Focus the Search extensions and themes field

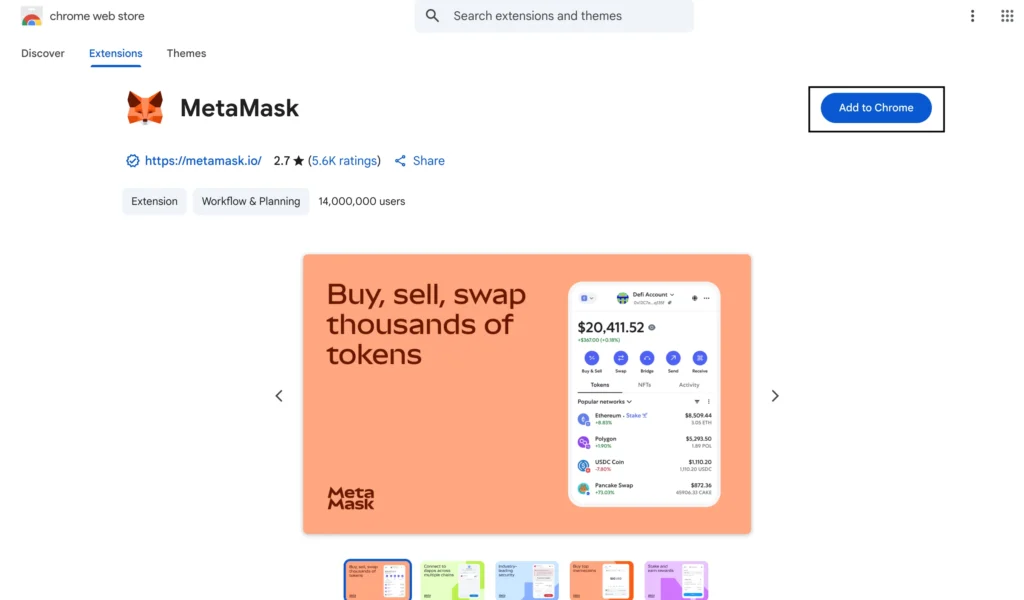554,16
